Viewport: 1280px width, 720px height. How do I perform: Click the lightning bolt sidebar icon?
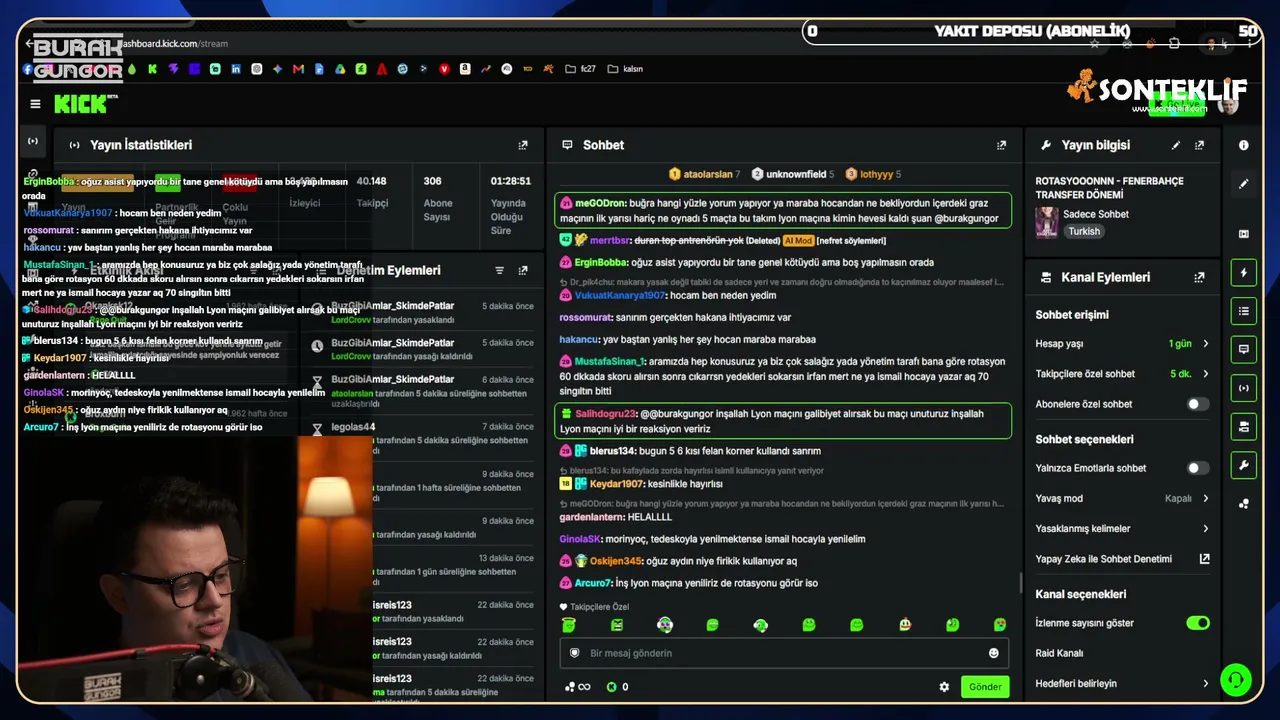1244,273
